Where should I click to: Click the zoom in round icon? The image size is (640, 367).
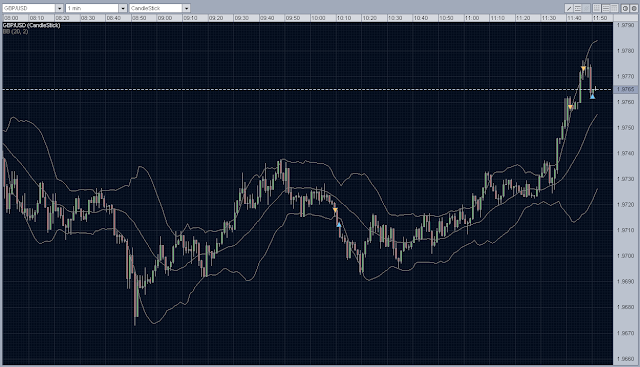625,8
